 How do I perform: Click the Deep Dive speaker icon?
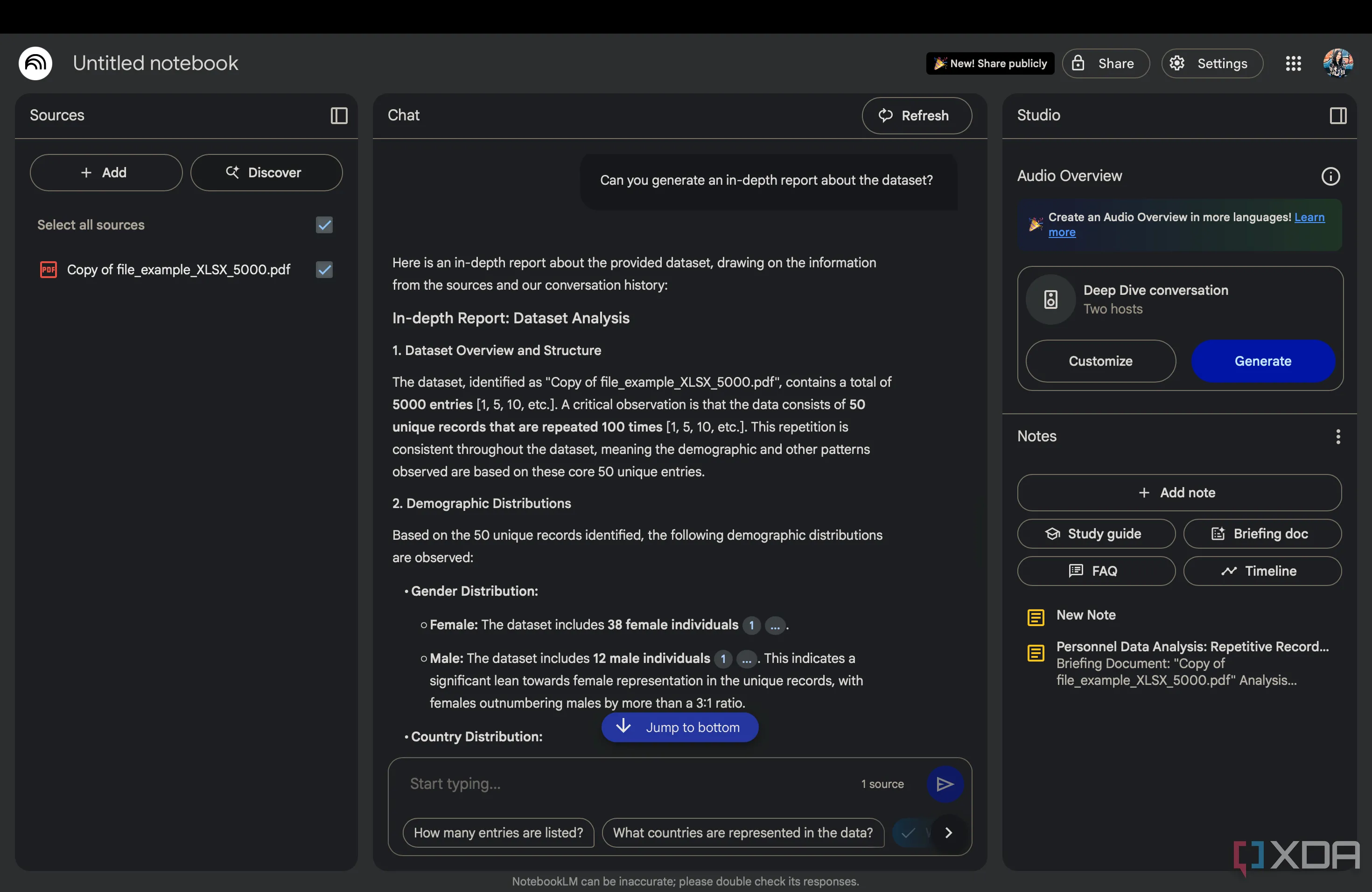tap(1050, 300)
